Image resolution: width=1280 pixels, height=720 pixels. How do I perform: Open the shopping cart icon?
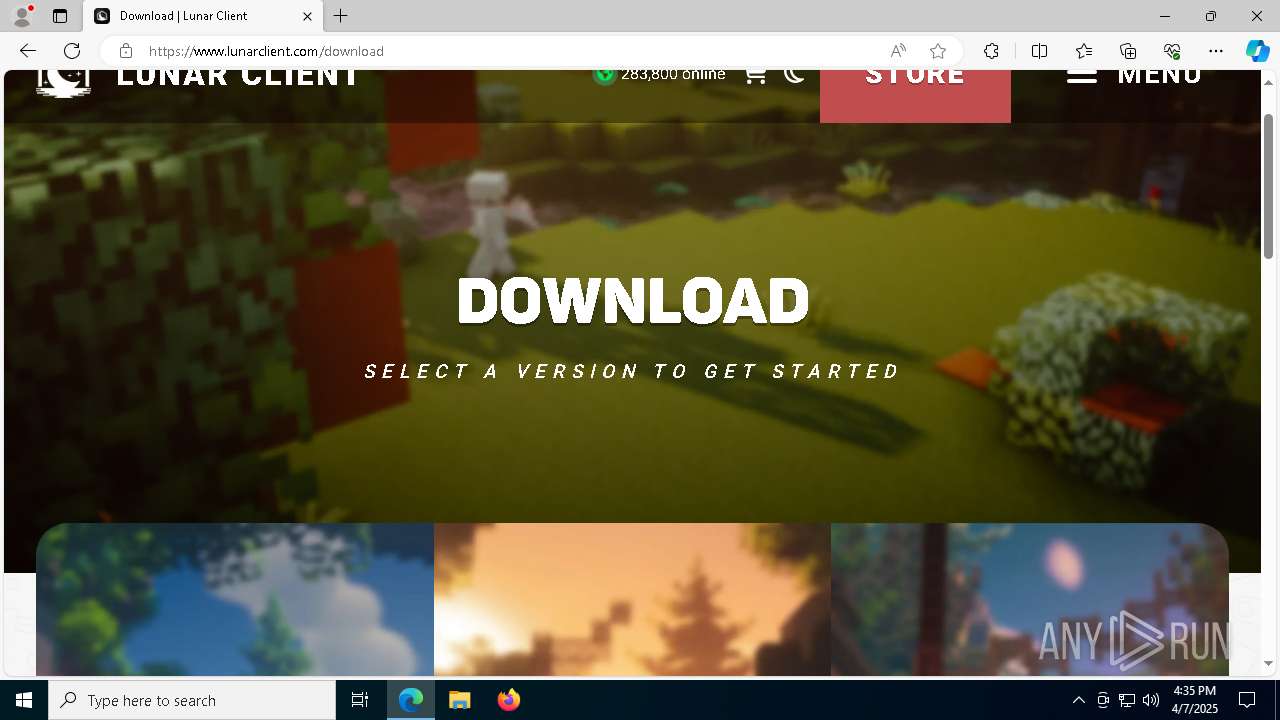point(755,76)
